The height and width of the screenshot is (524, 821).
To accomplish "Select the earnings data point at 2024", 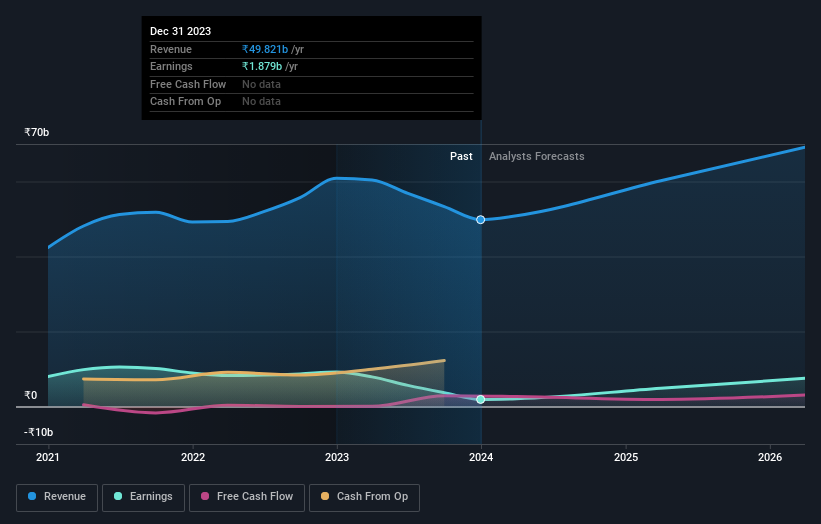I will point(481,399).
